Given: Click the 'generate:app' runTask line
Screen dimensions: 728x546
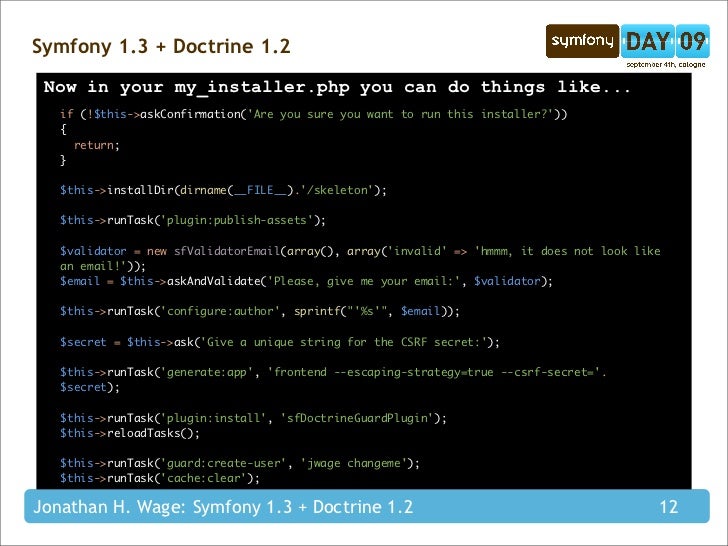Looking at the screenshot, I should (333, 372).
